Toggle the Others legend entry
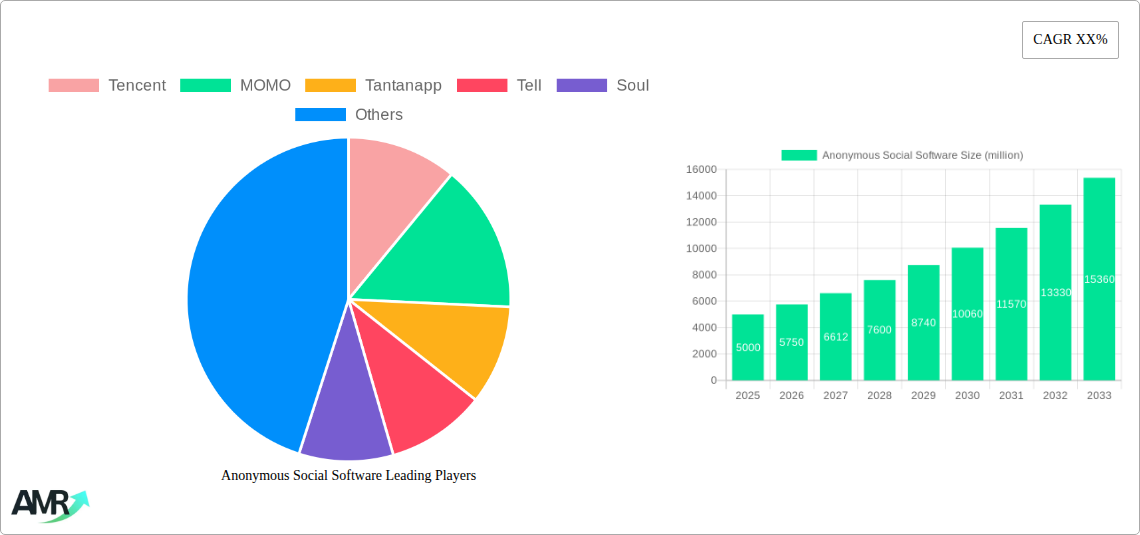1140x535 pixels. [x=349, y=115]
